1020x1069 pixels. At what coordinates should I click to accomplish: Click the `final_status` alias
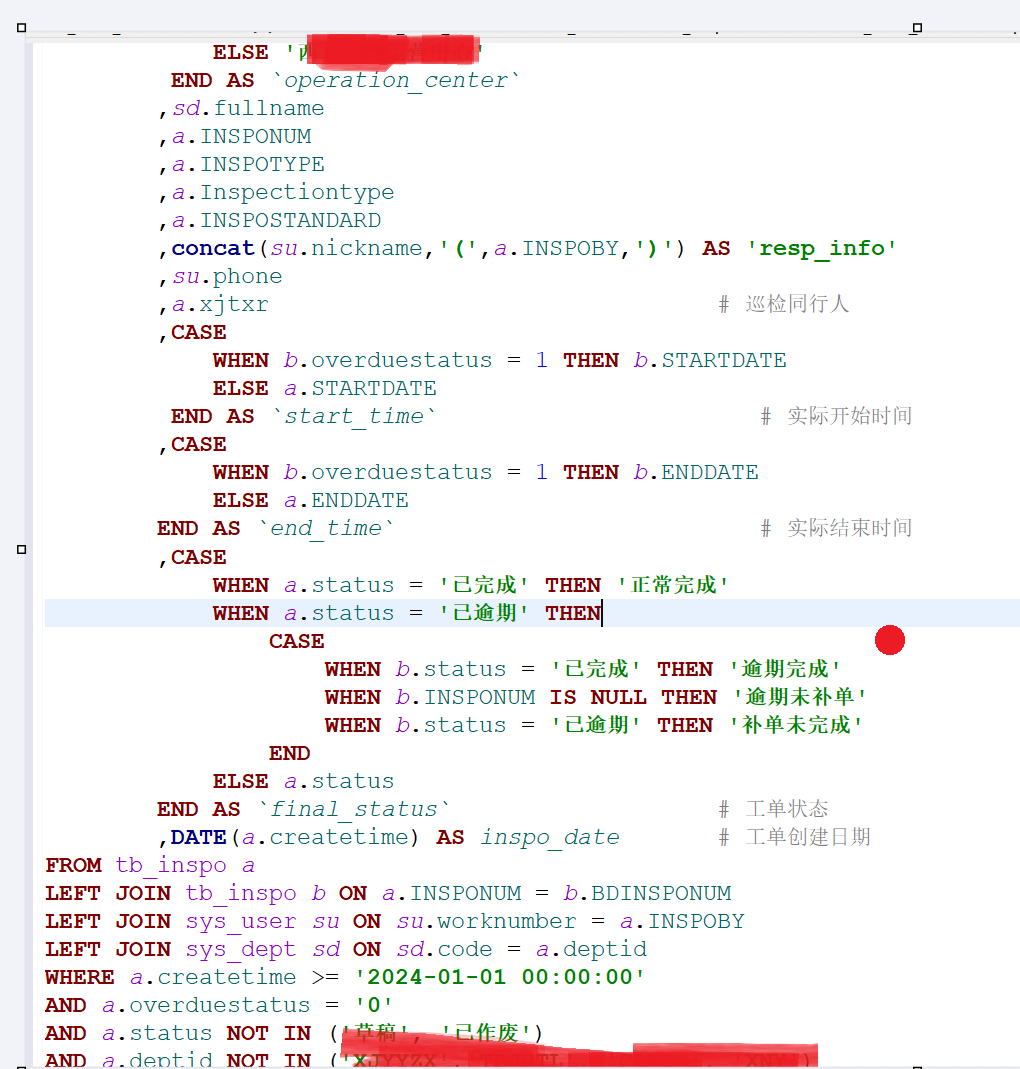coord(354,809)
